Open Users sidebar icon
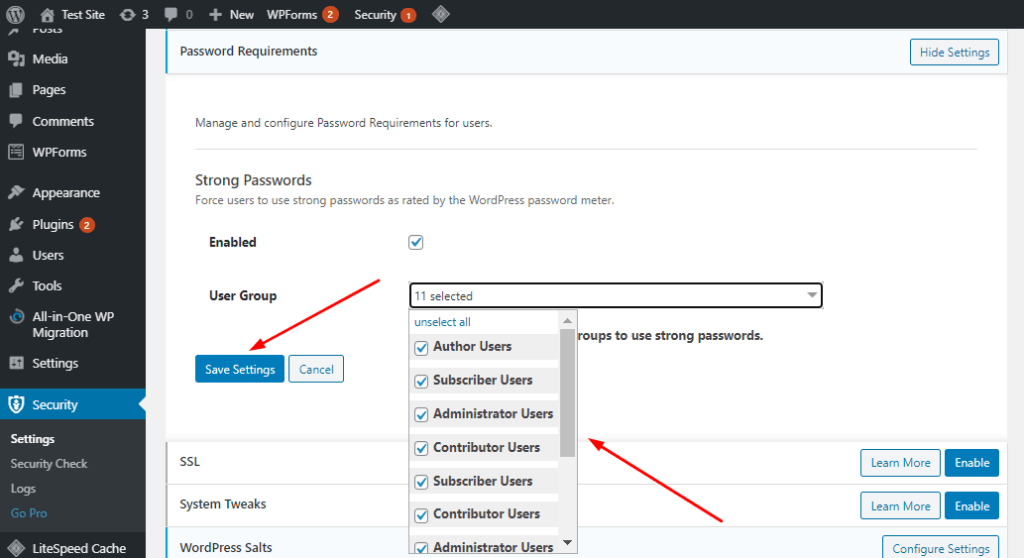The width and height of the screenshot is (1024, 558). (x=16, y=255)
